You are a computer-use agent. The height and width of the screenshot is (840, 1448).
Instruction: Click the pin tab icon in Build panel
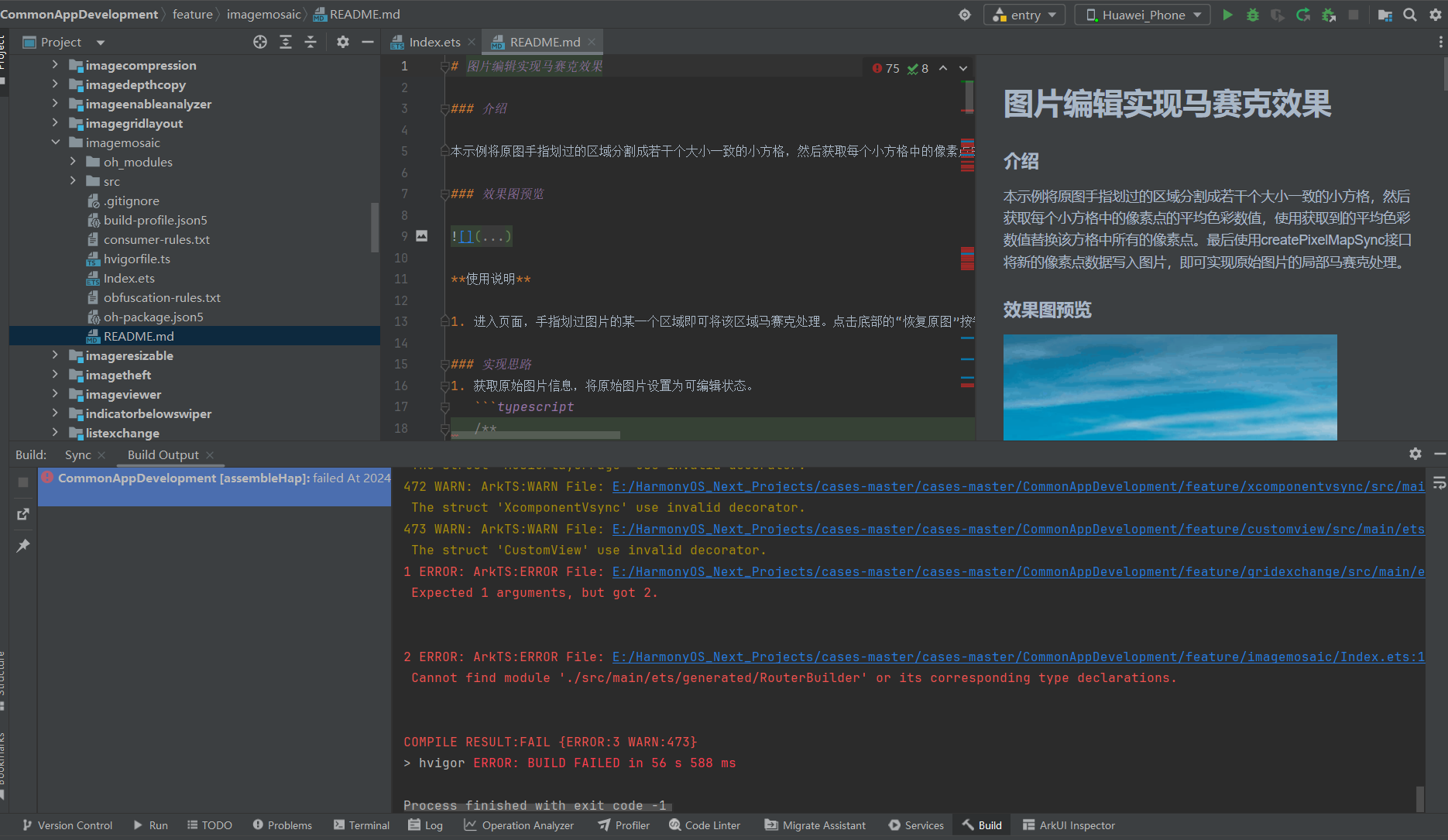tap(23, 545)
